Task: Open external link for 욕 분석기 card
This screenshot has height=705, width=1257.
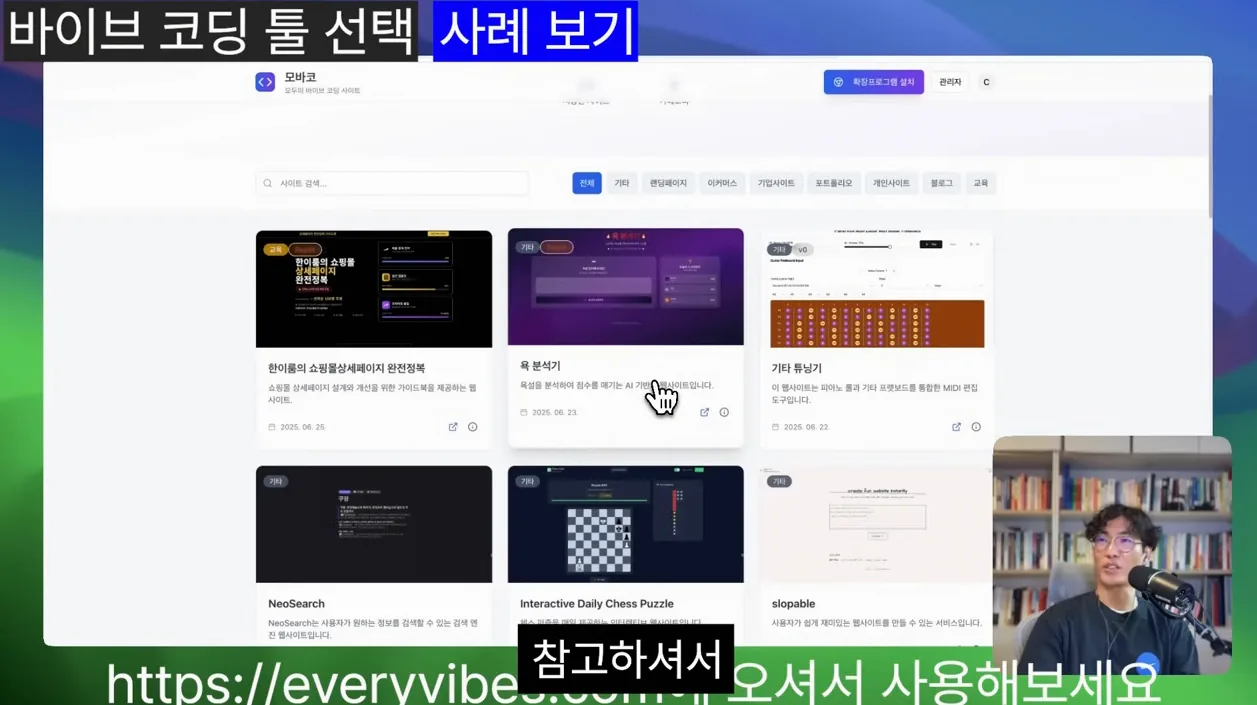Action: (x=704, y=412)
